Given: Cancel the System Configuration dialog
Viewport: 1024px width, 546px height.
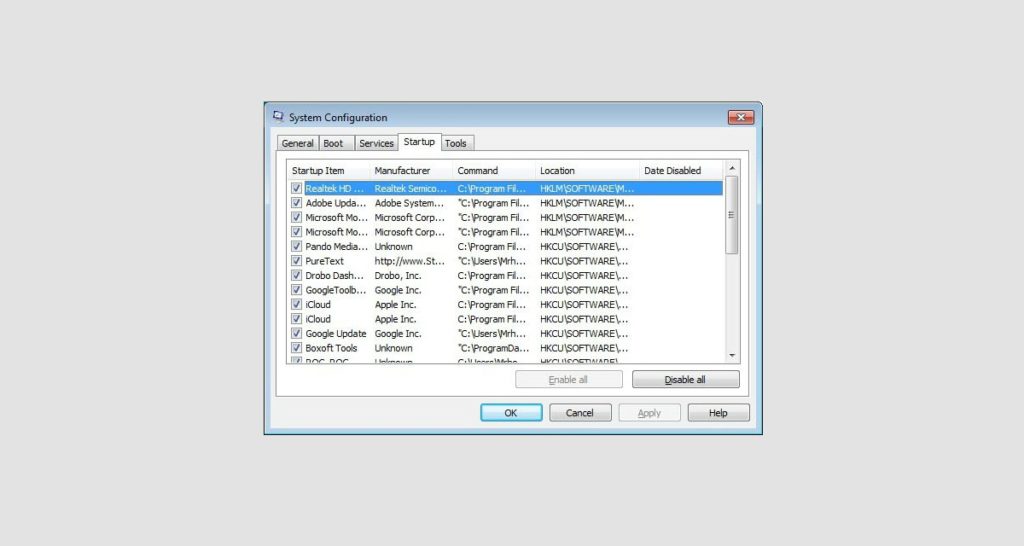Looking at the screenshot, I should coord(580,413).
